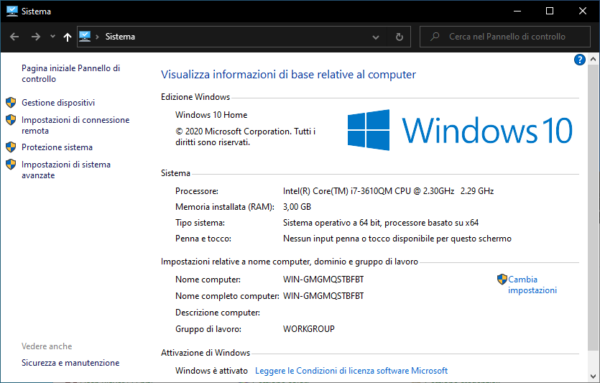The height and width of the screenshot is (383, 600).
Task: Open Gestione dispositivi link
Action: pos(58,103)
